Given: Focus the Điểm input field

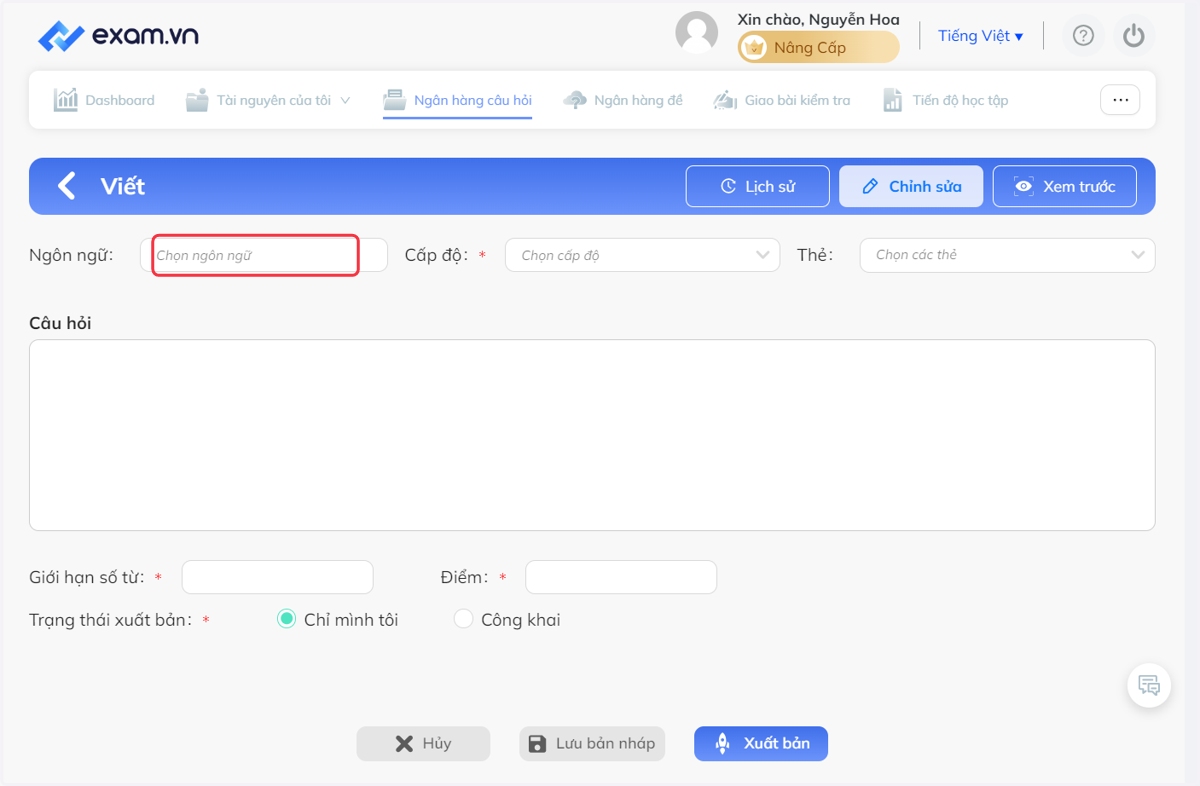Looking at the screenshot, I should click(621, 577).
